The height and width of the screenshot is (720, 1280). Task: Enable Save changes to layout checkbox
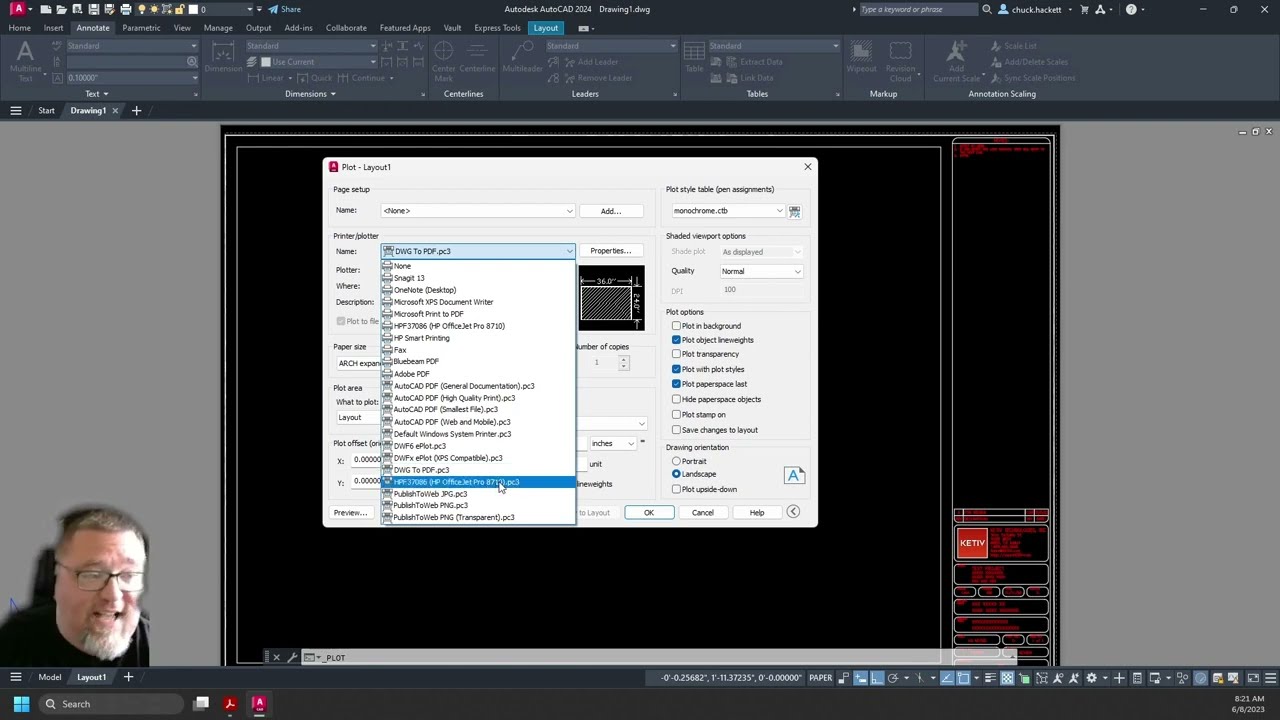point(677,430)
